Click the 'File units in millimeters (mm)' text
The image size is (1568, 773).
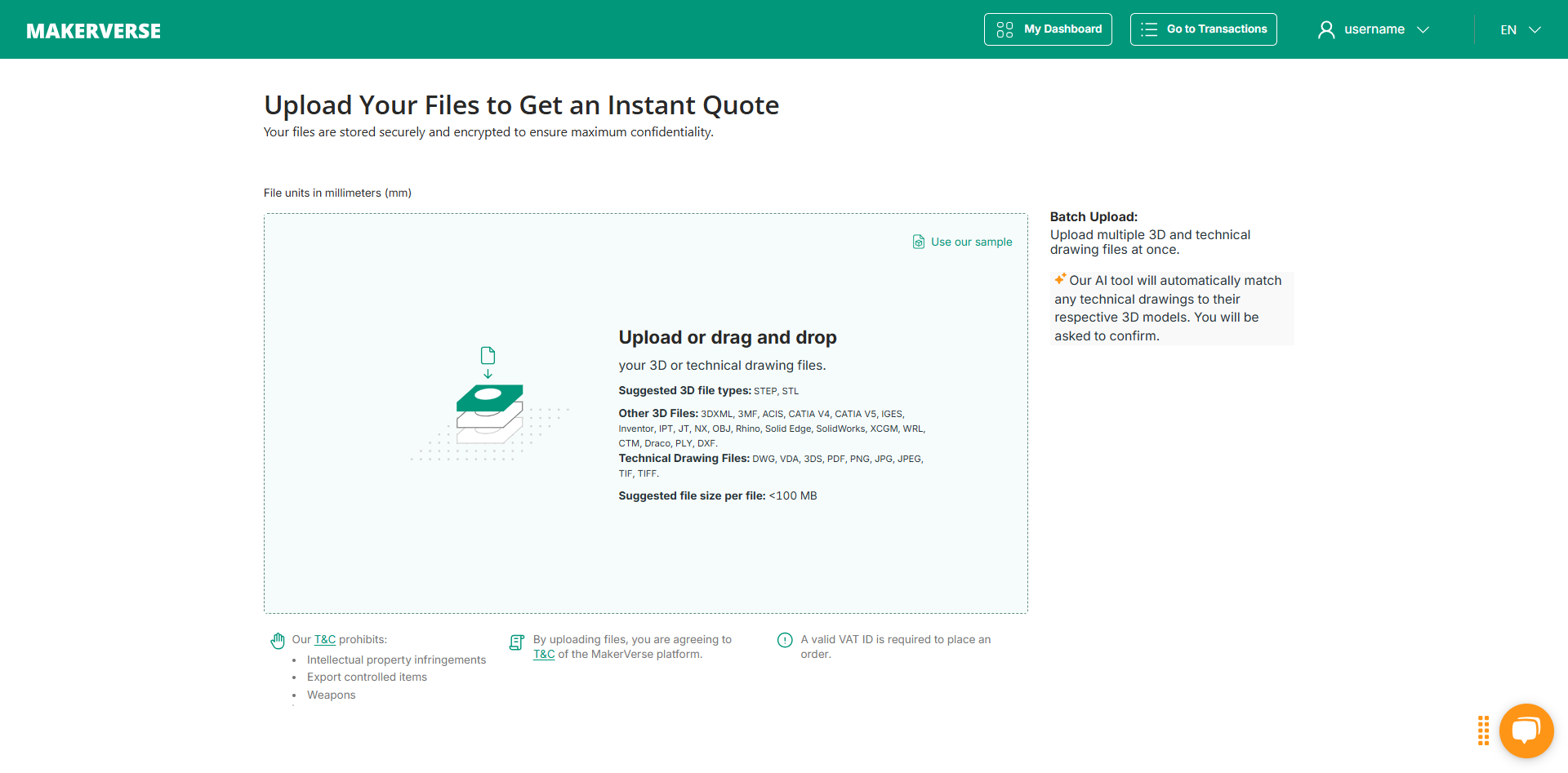[x=337, y=193]
